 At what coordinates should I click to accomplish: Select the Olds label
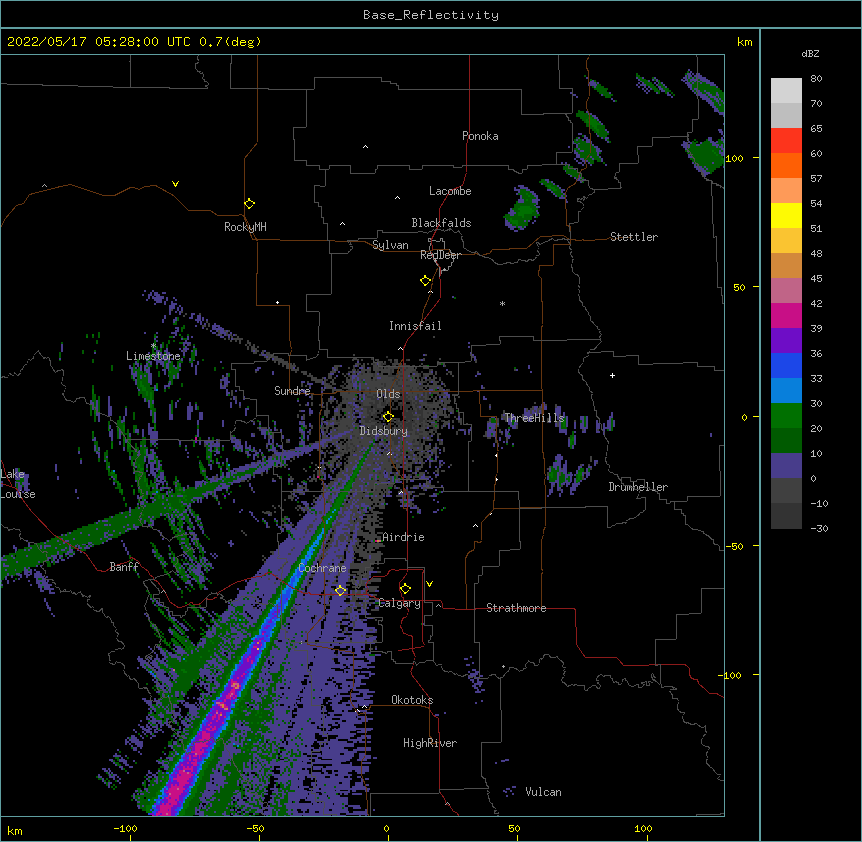click(388, 394)
